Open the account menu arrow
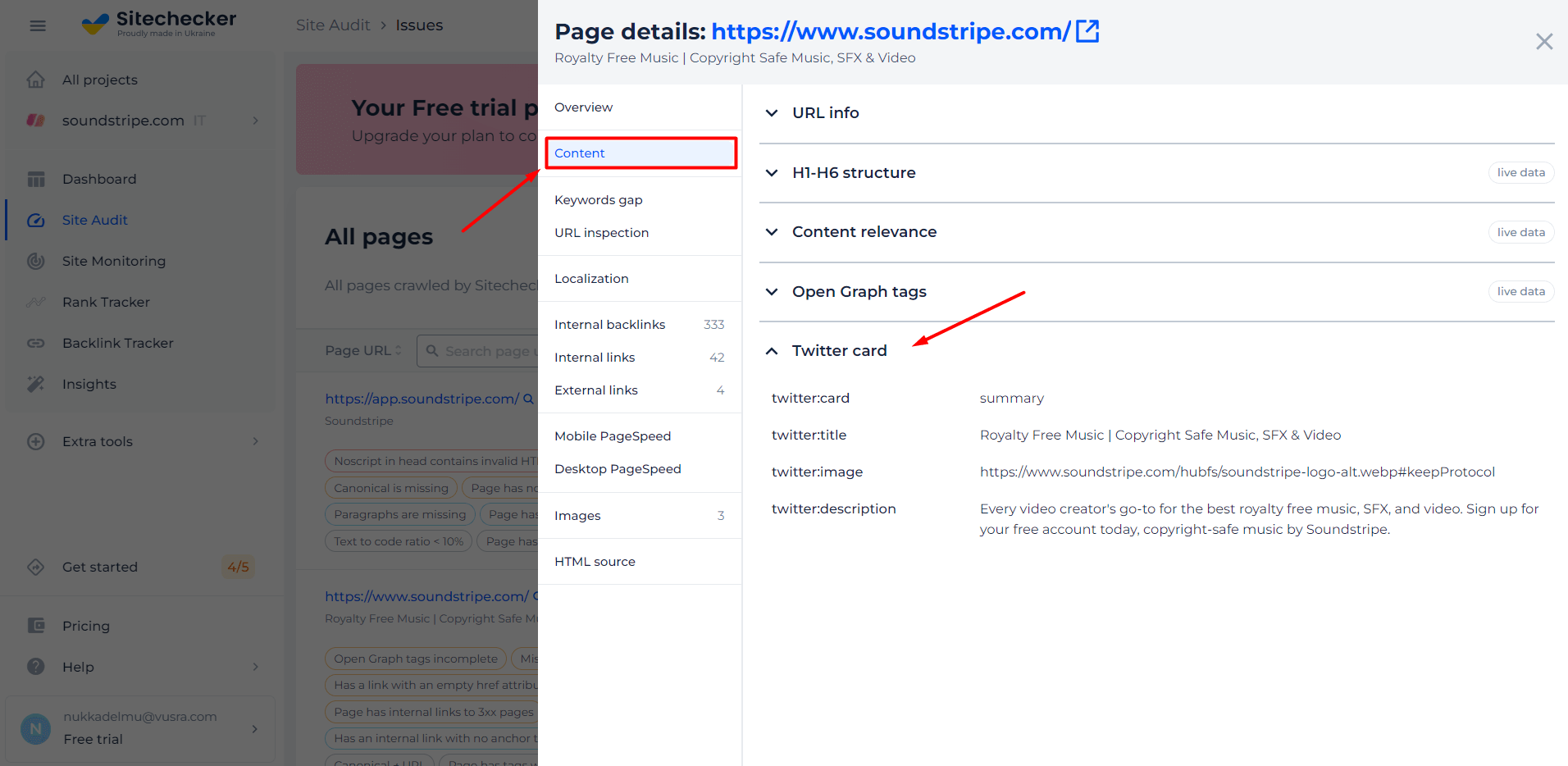 (x=255, y=728)
